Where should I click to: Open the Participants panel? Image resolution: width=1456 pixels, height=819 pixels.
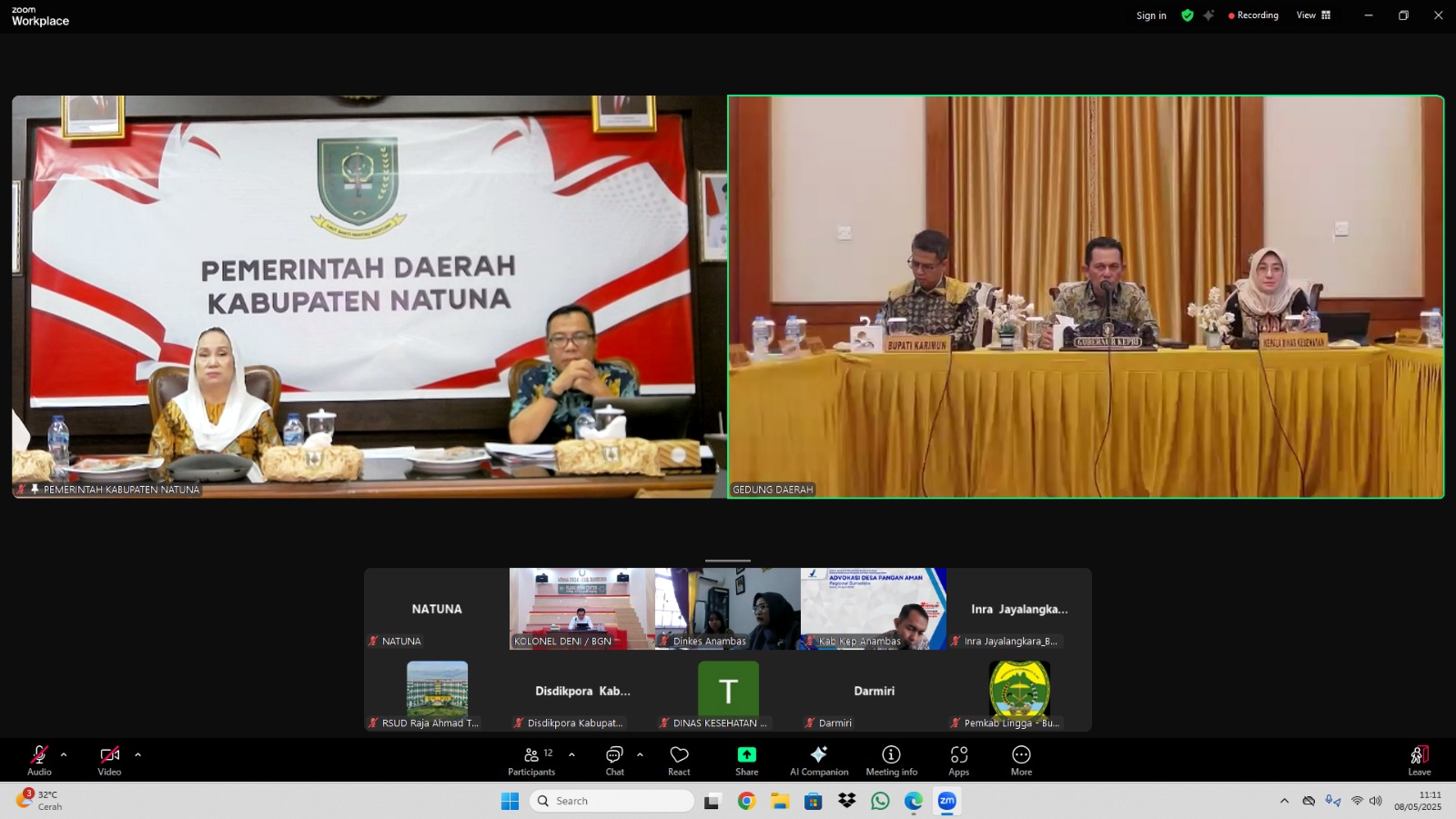point(531,759)
